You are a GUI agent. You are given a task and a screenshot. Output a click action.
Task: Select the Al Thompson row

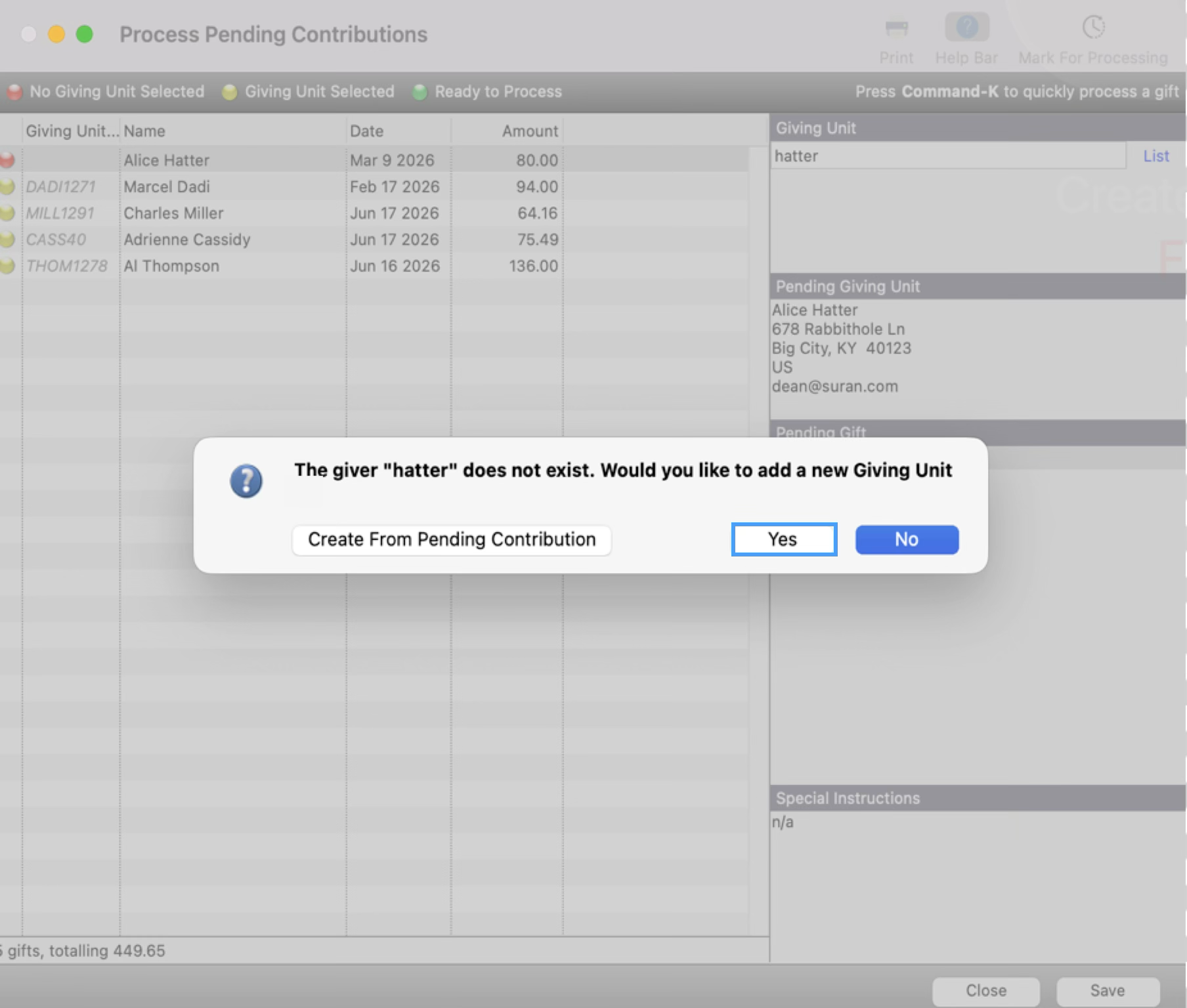(x=374, y=266)
